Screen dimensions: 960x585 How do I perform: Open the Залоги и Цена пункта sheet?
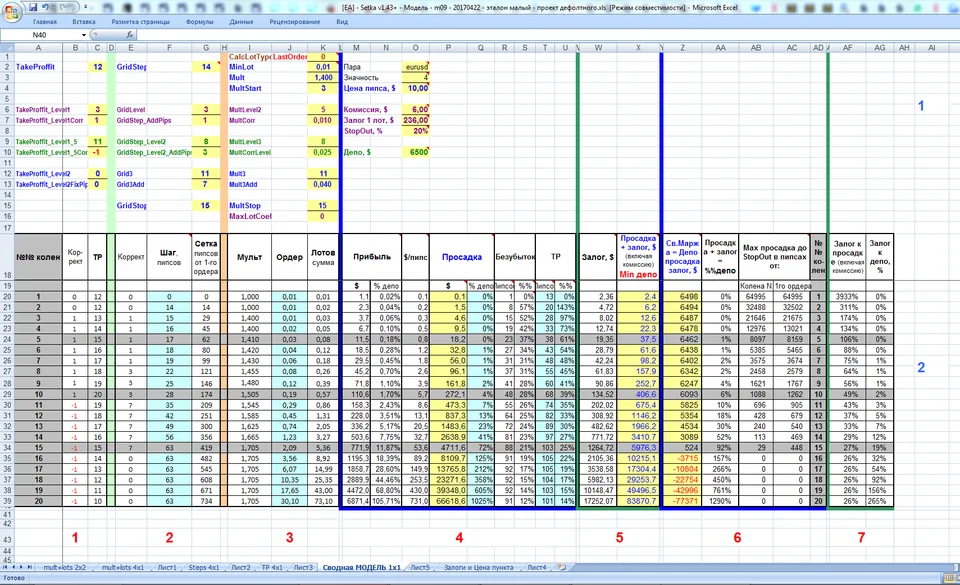tap(478, 567)
